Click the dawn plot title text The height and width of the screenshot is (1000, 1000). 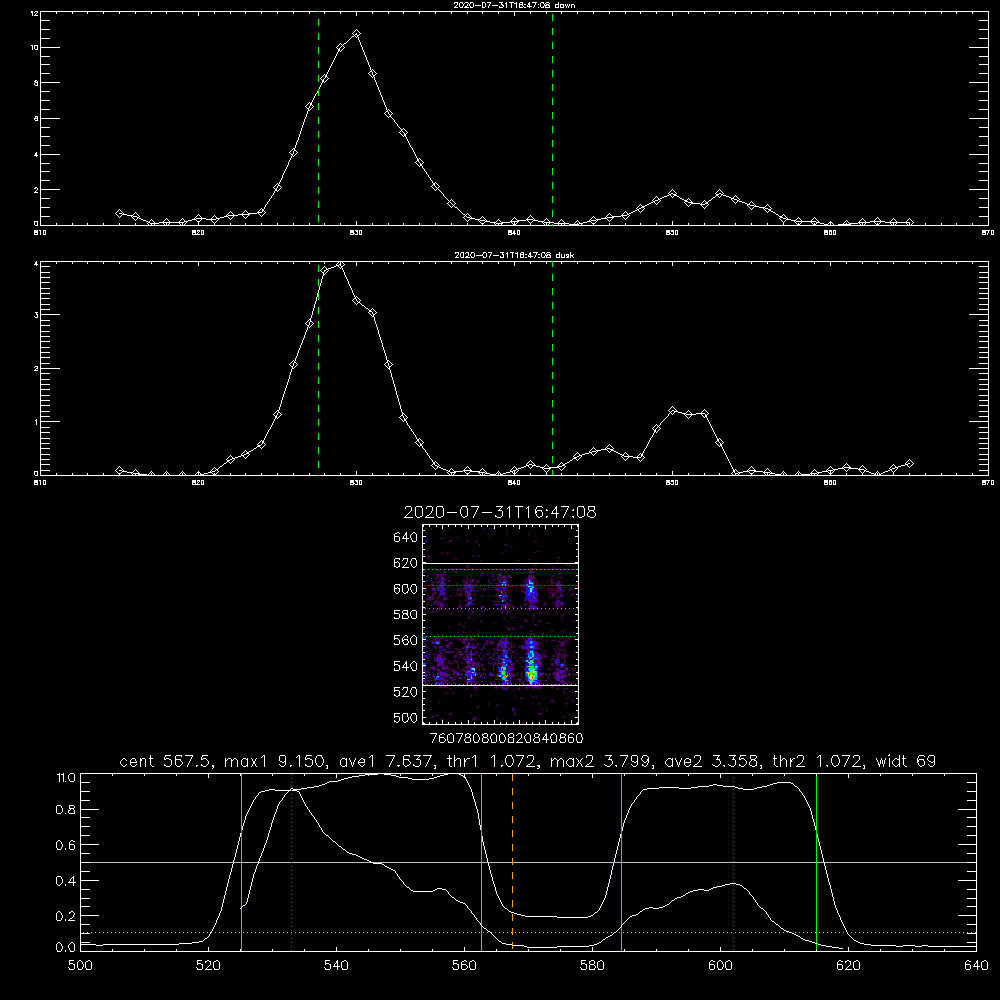pyautogui.click(x=514, y=5)
